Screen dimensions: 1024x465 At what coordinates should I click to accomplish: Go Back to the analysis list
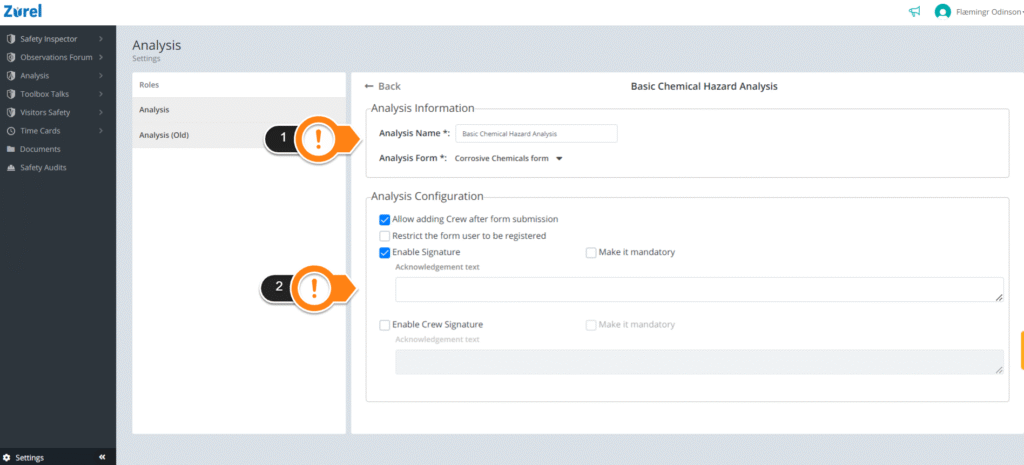click(383, 86)
